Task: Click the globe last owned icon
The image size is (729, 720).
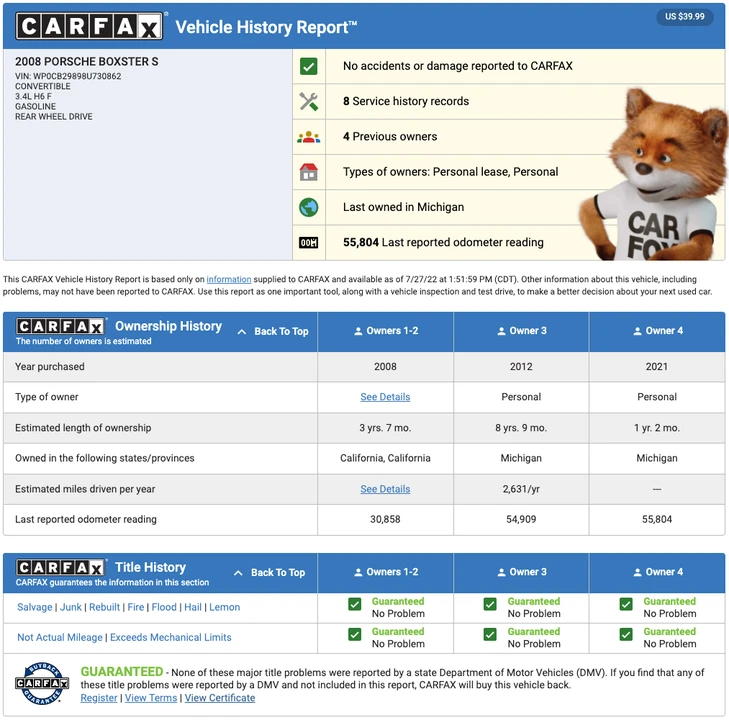Action: pos(309,207)
